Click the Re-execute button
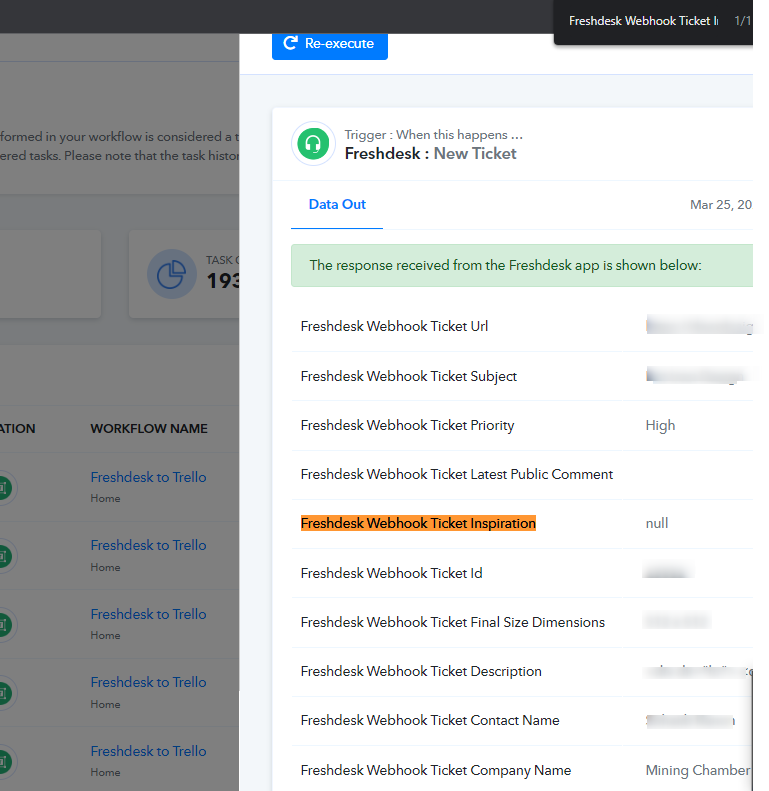Screen dimensions: 769x791 coord(329,44)
